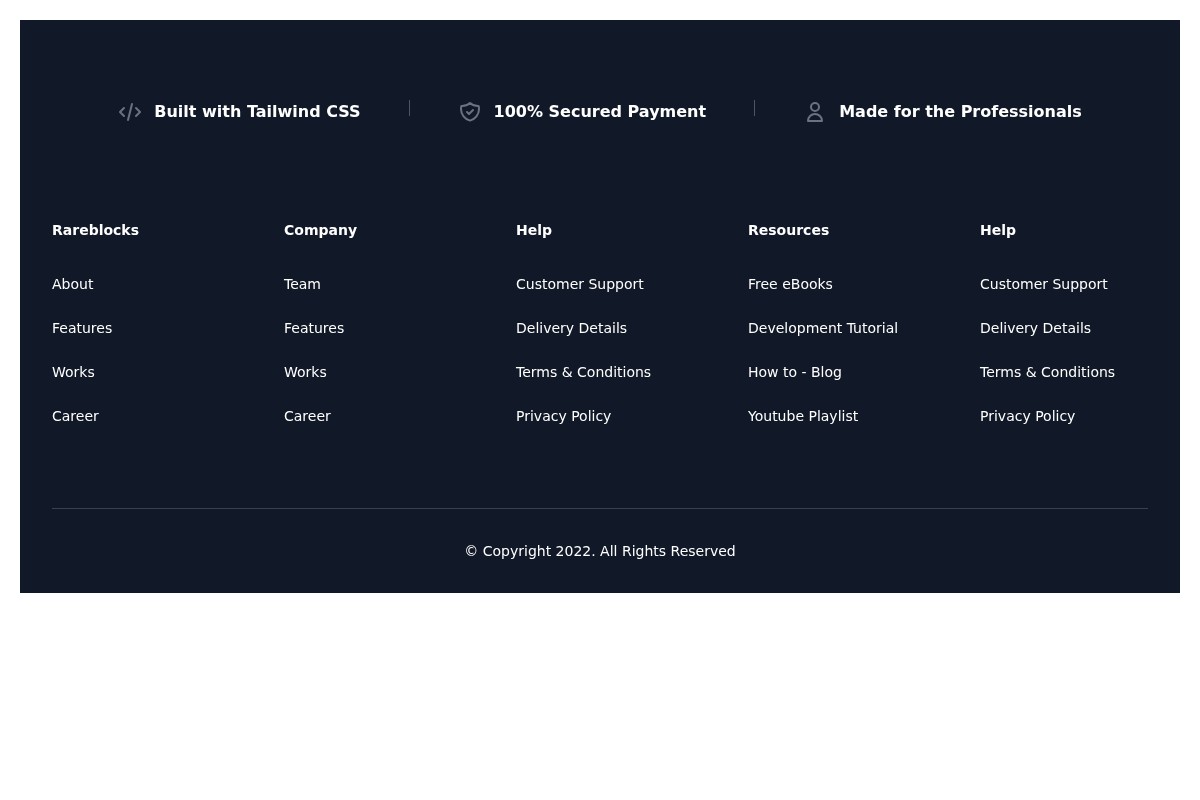Open the Youtube Playlist link
This screenshot has height=800, width=1200.
click(x=802, y=416)
